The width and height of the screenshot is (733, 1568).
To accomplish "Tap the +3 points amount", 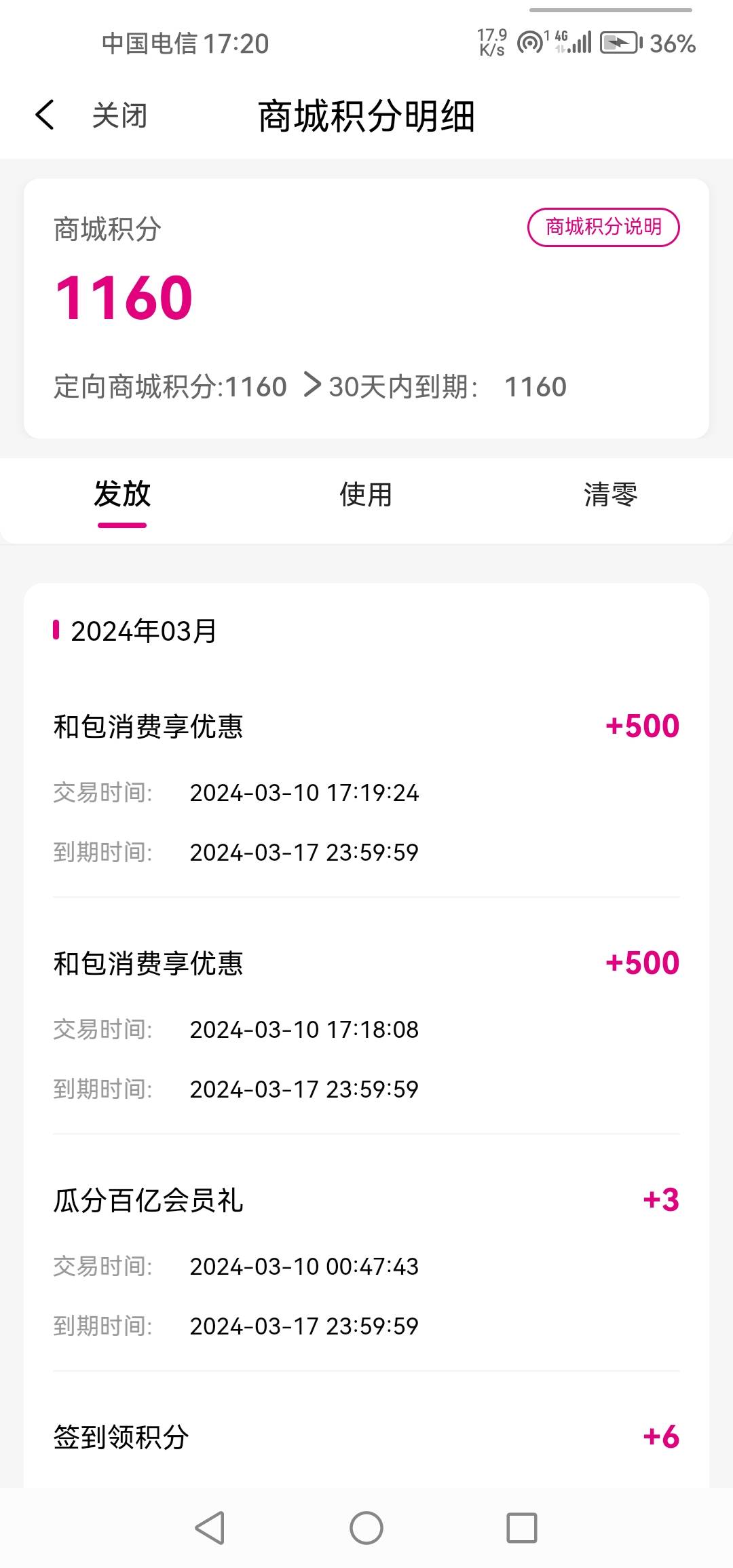I will point(661,1200).
